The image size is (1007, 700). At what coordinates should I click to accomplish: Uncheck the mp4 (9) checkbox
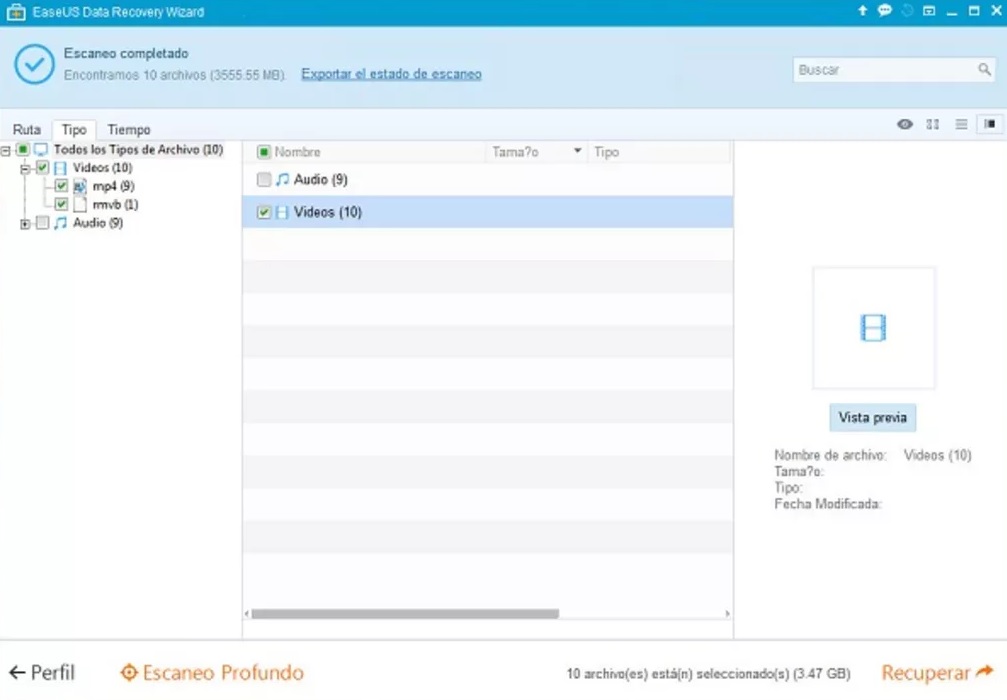[61, 186]
